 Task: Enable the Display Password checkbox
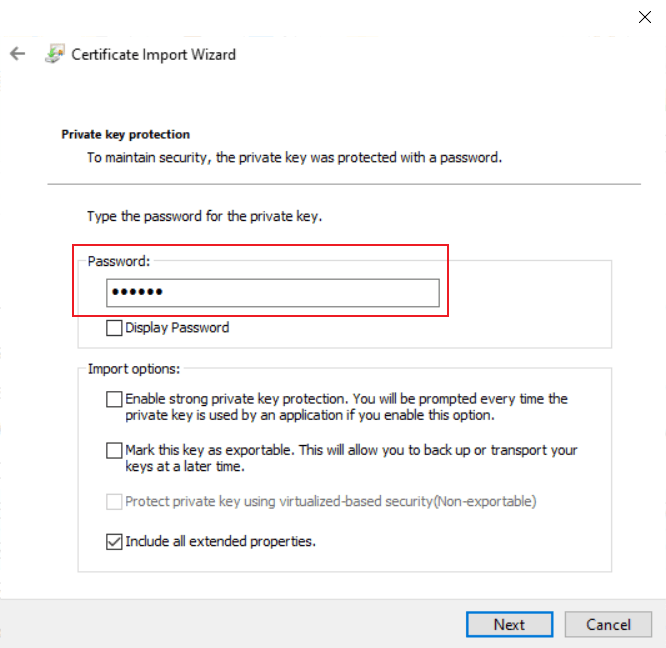click(114, 327)
